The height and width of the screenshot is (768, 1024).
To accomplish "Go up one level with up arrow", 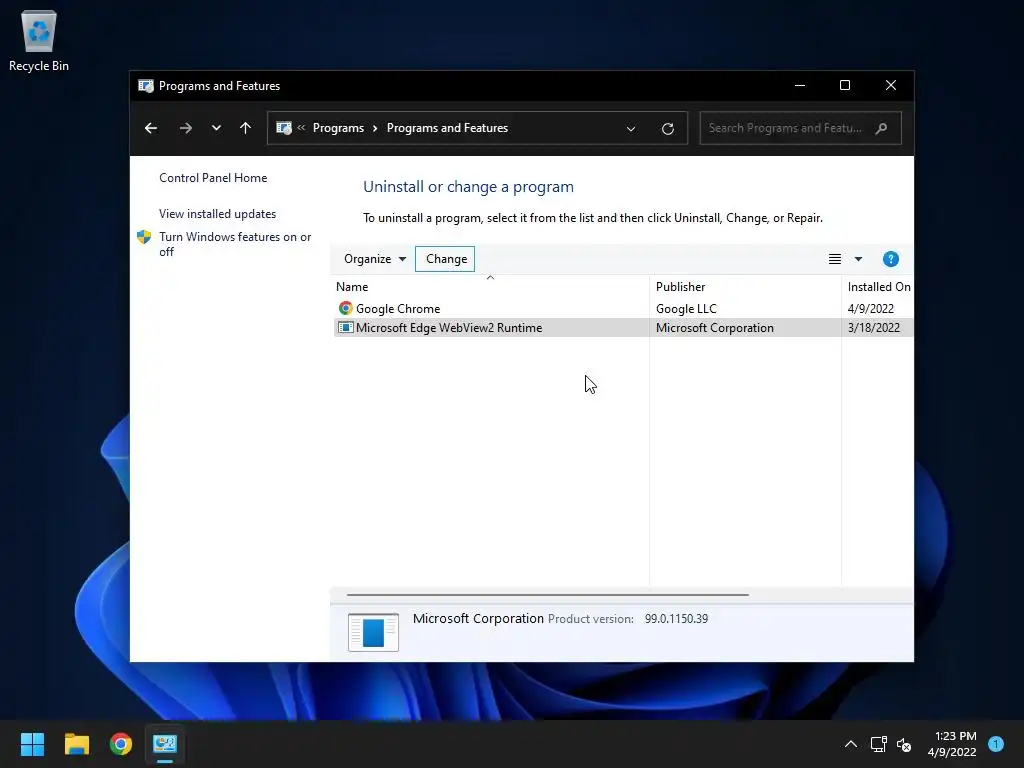I will click(x=246, y=128).
